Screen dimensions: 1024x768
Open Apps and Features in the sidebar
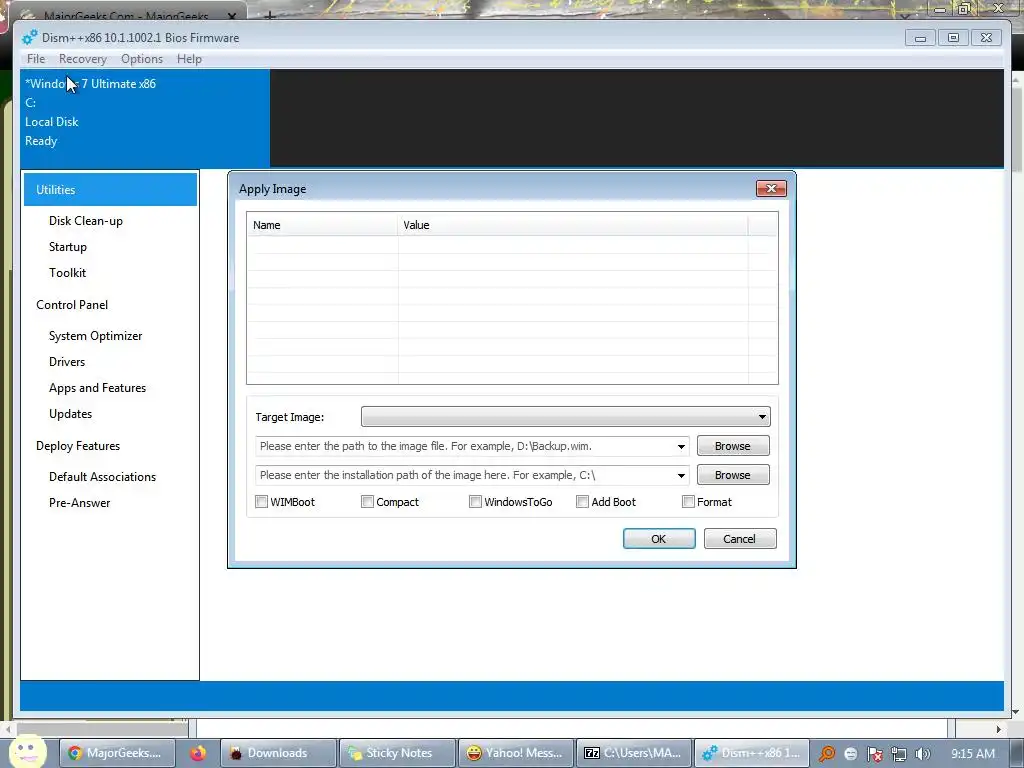coord(97,388)
